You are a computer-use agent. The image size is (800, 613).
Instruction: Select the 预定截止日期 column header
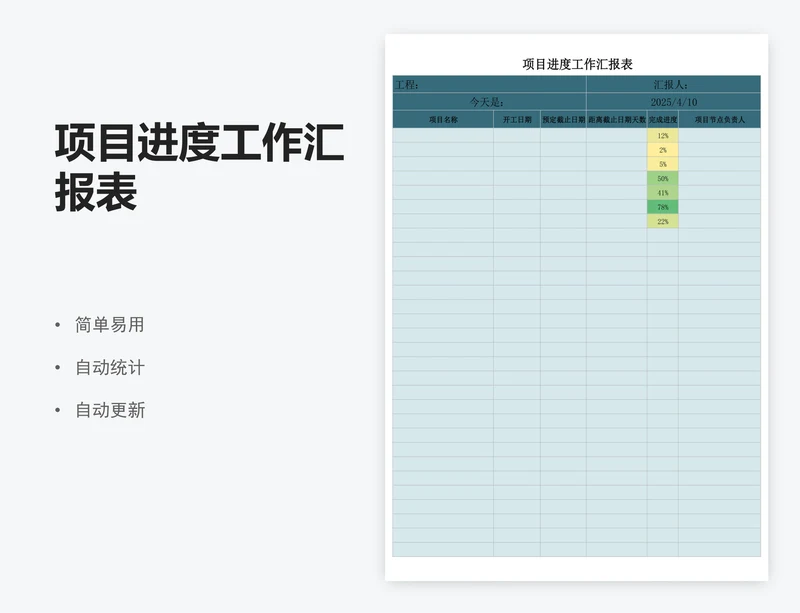563,119
